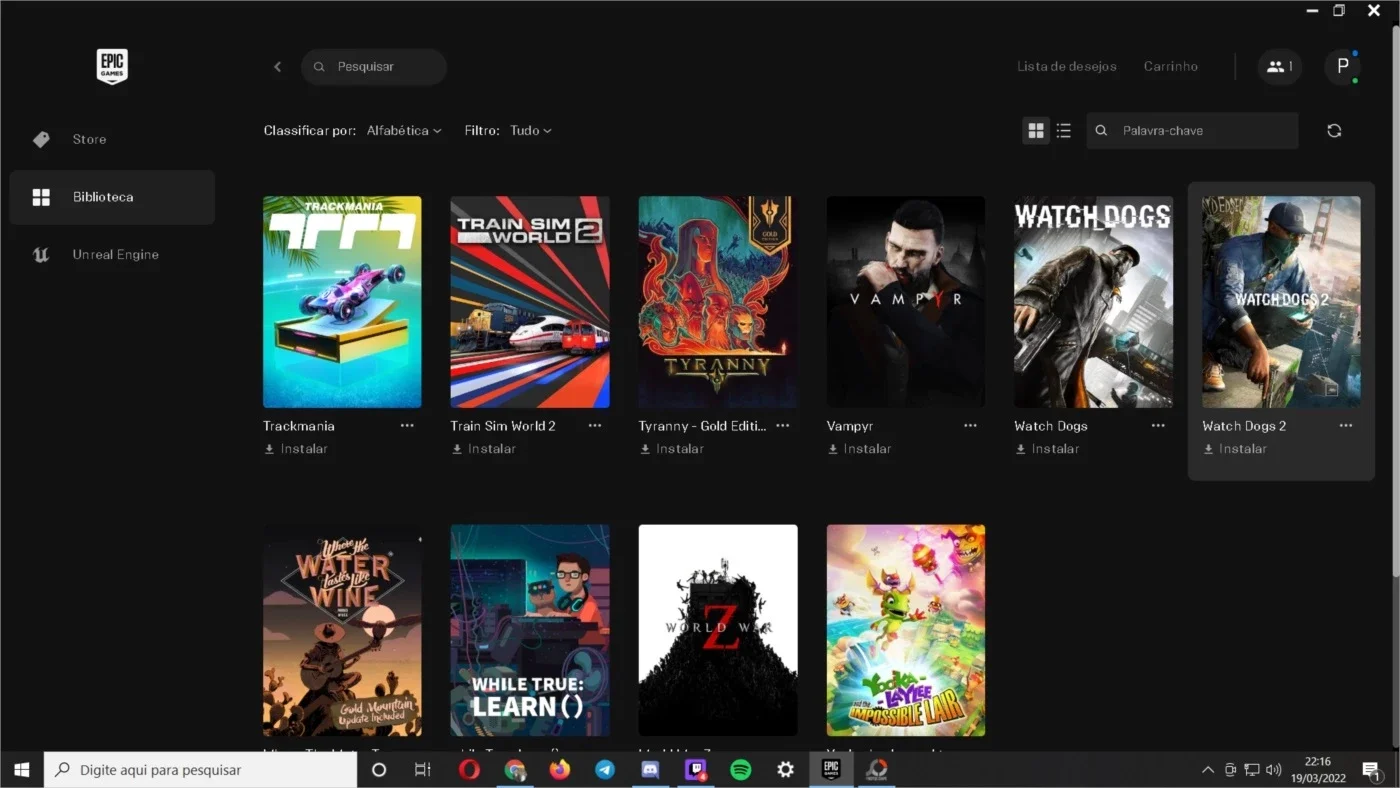Open the friends list icon
The width and height of the screenshot is (1400, 788).
click(1280, 67)
